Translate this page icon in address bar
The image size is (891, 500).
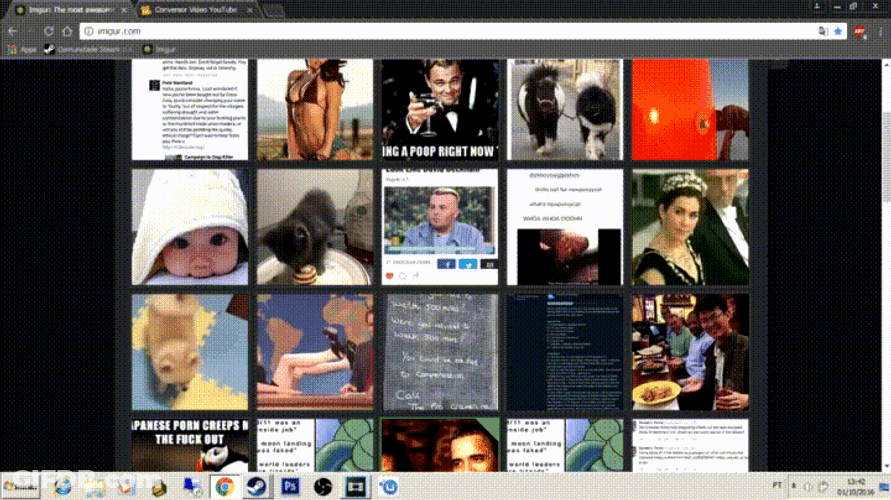pos(823,31)
